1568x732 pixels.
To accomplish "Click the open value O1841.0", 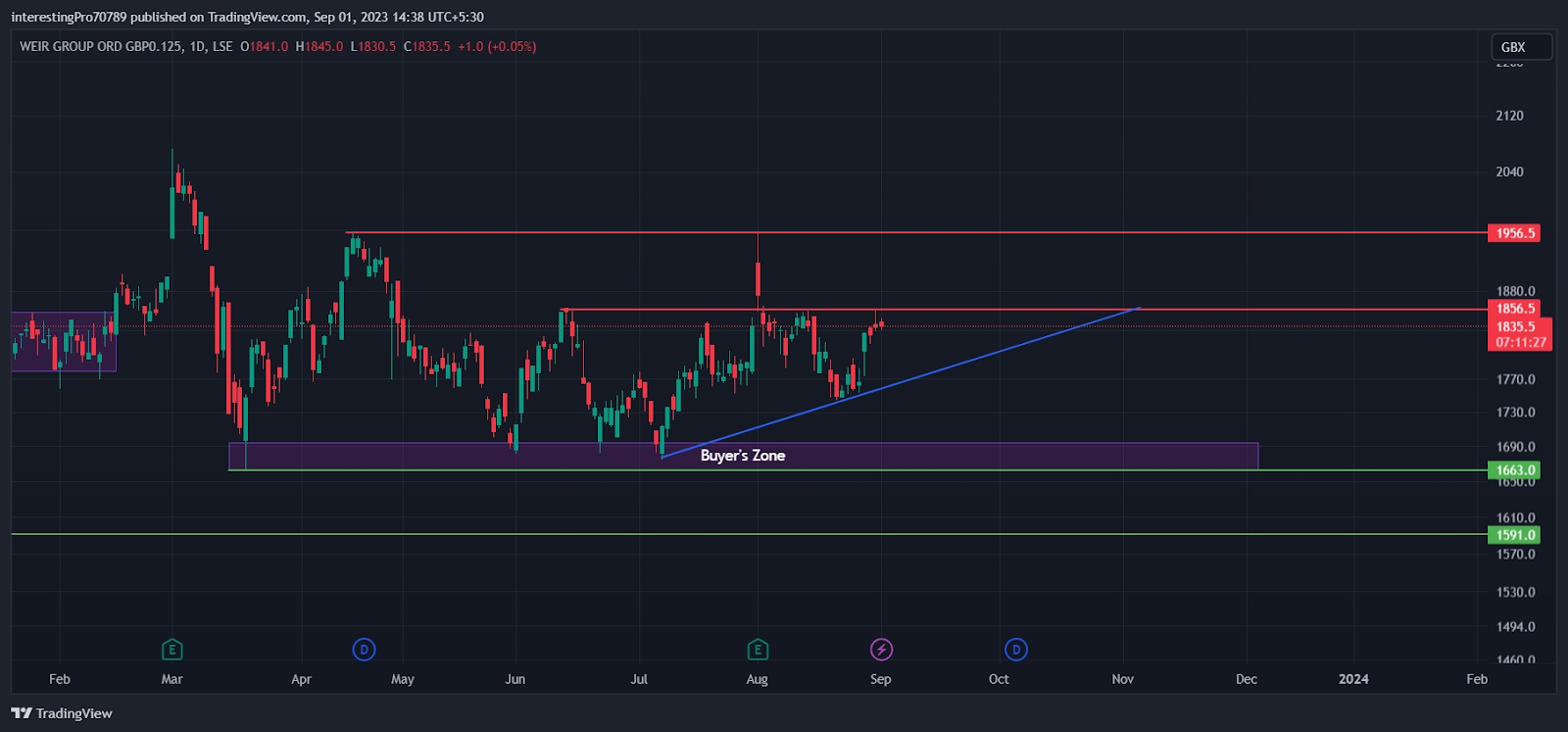I will pyautogui.click(x=265, y=46).
